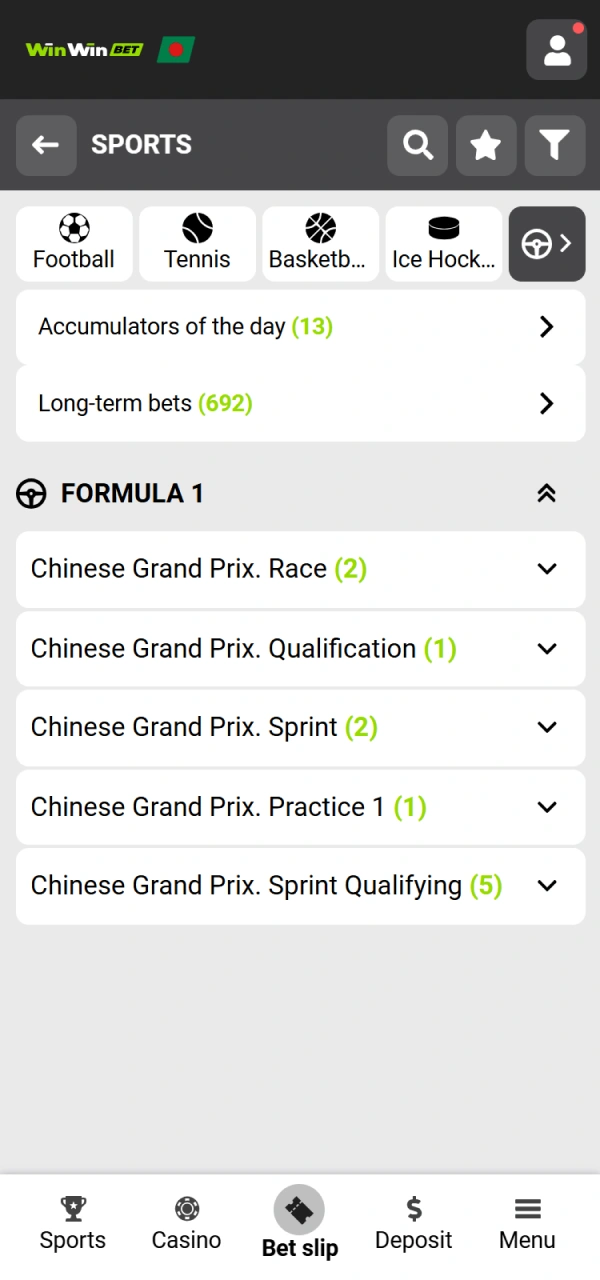Tap the profile account icon
The width and height of the screenshot is (600, 1280).
click(556, 49)
